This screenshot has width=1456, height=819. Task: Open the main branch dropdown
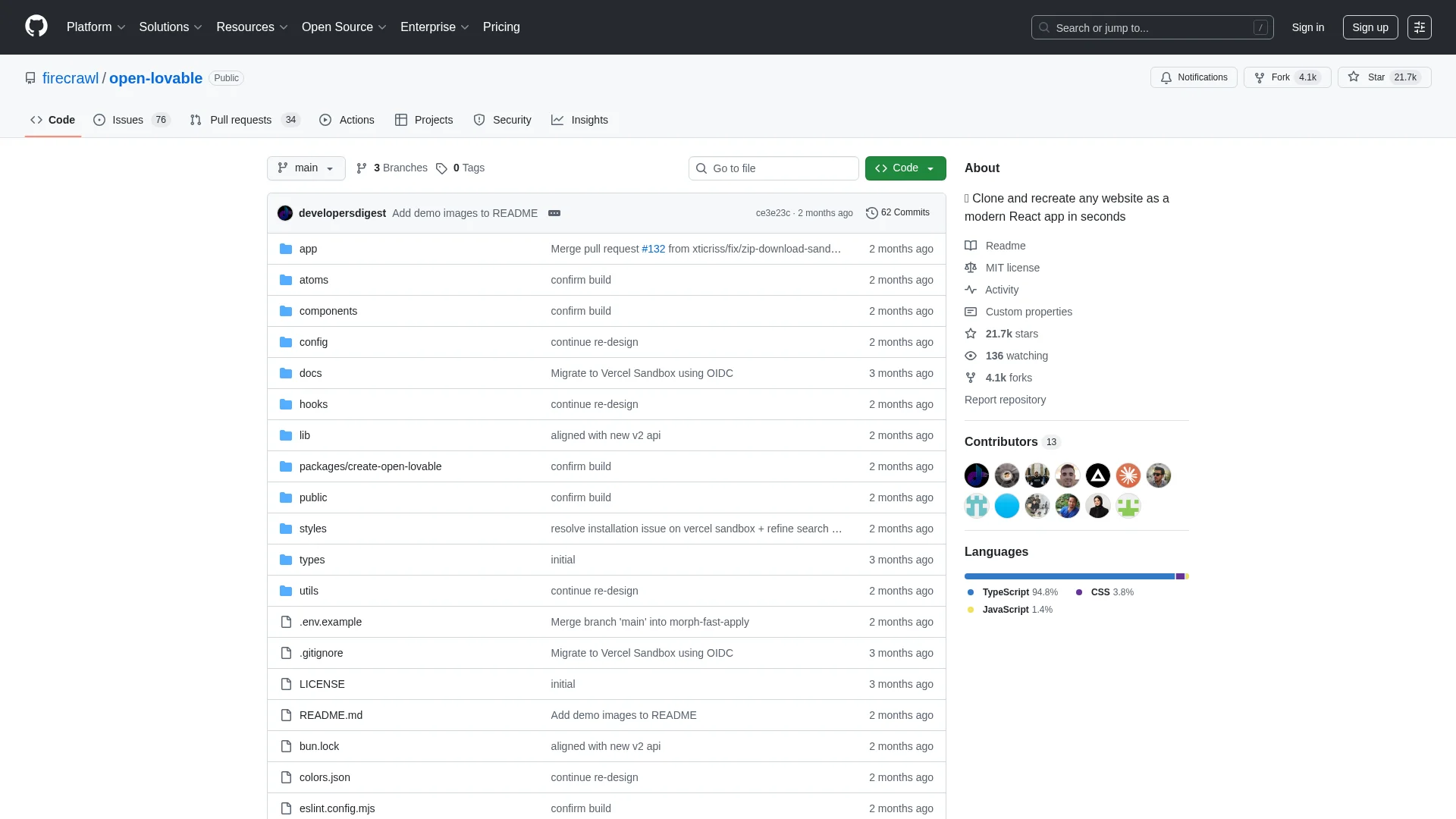[306, 168]
